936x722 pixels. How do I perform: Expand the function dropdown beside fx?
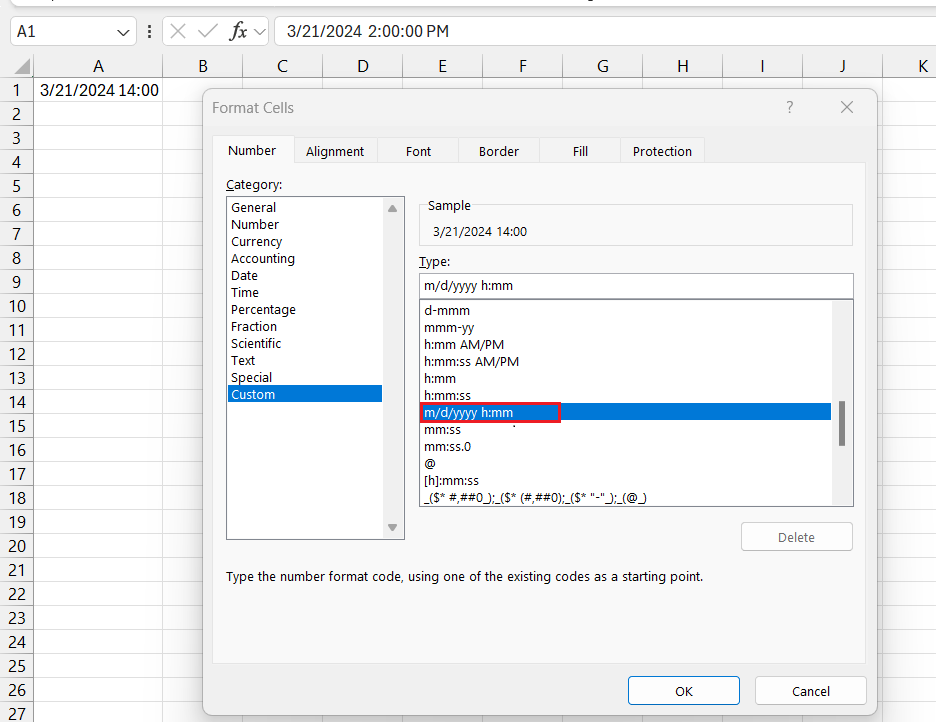(260, 32)
